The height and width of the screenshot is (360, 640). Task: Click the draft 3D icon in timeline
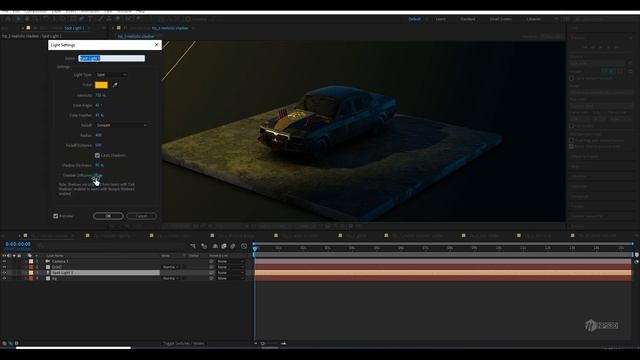click(x=204, y=246)
